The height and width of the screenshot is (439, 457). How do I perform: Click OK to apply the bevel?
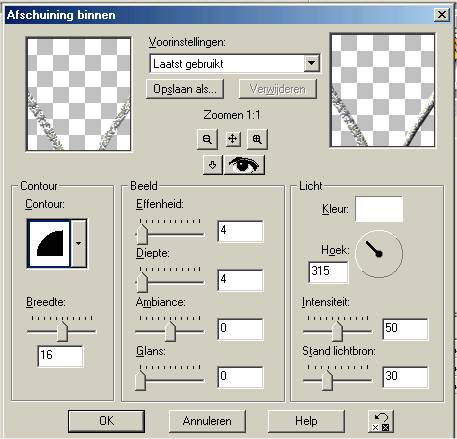[106, 421]
